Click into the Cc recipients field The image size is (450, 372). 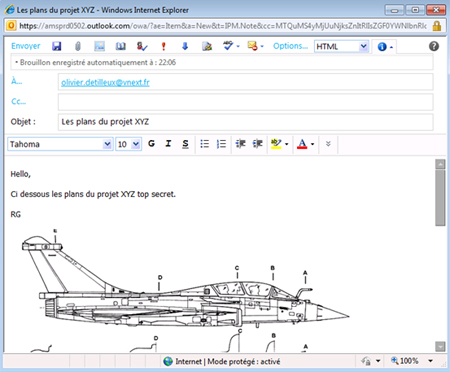point(246,102)
